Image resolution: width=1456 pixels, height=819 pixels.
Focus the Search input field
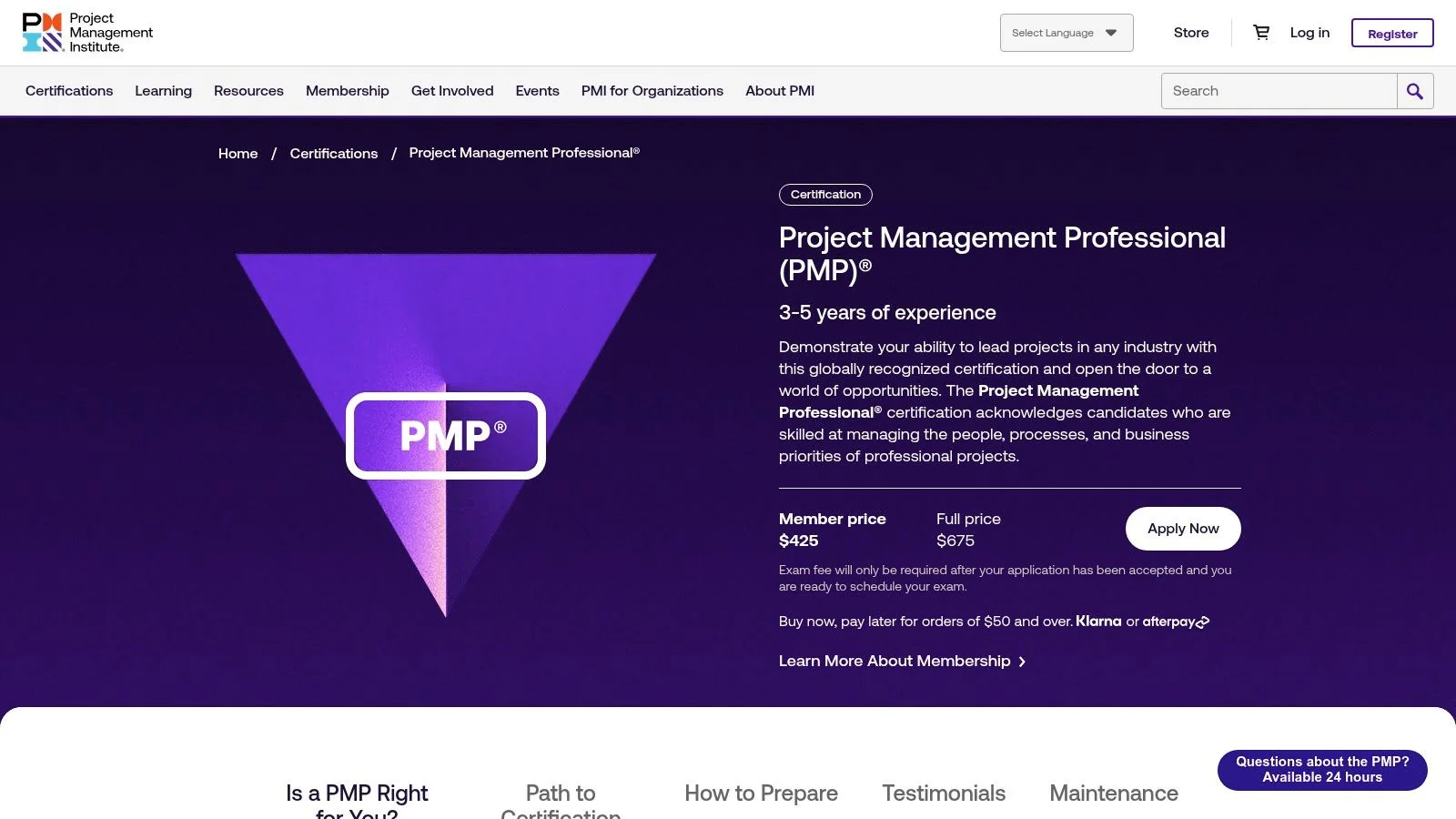pyautogui.click(x=1279, y=91)
